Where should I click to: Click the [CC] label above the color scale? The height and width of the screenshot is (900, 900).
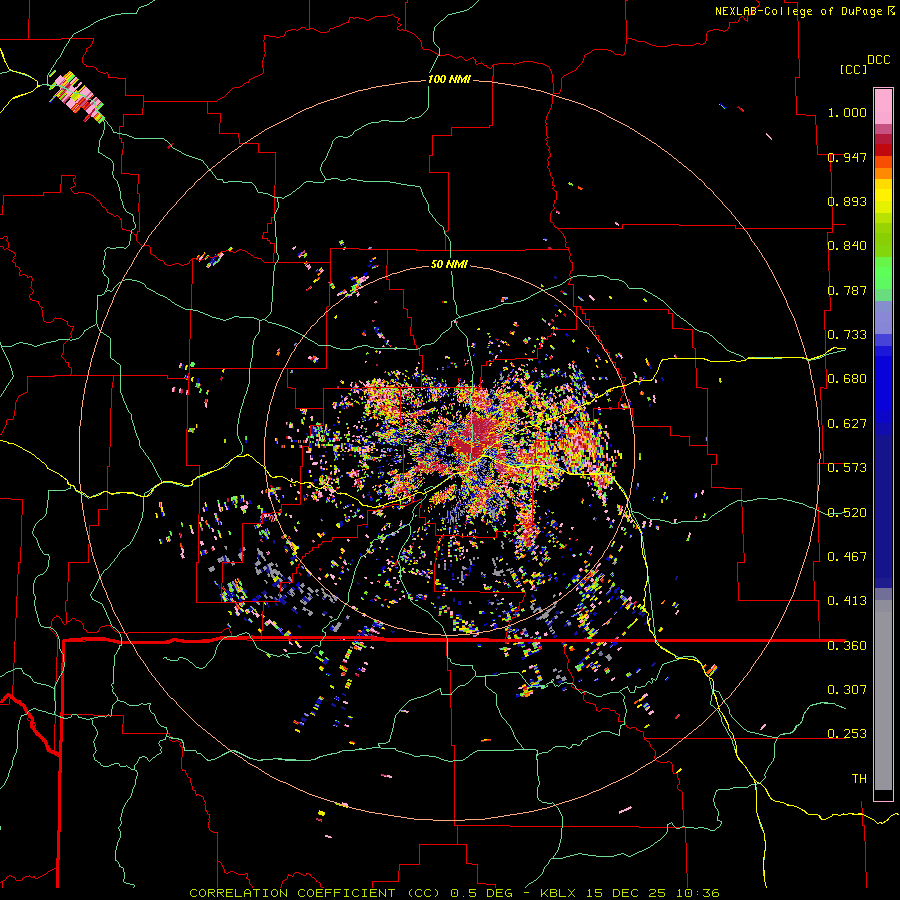click(852, 69)
